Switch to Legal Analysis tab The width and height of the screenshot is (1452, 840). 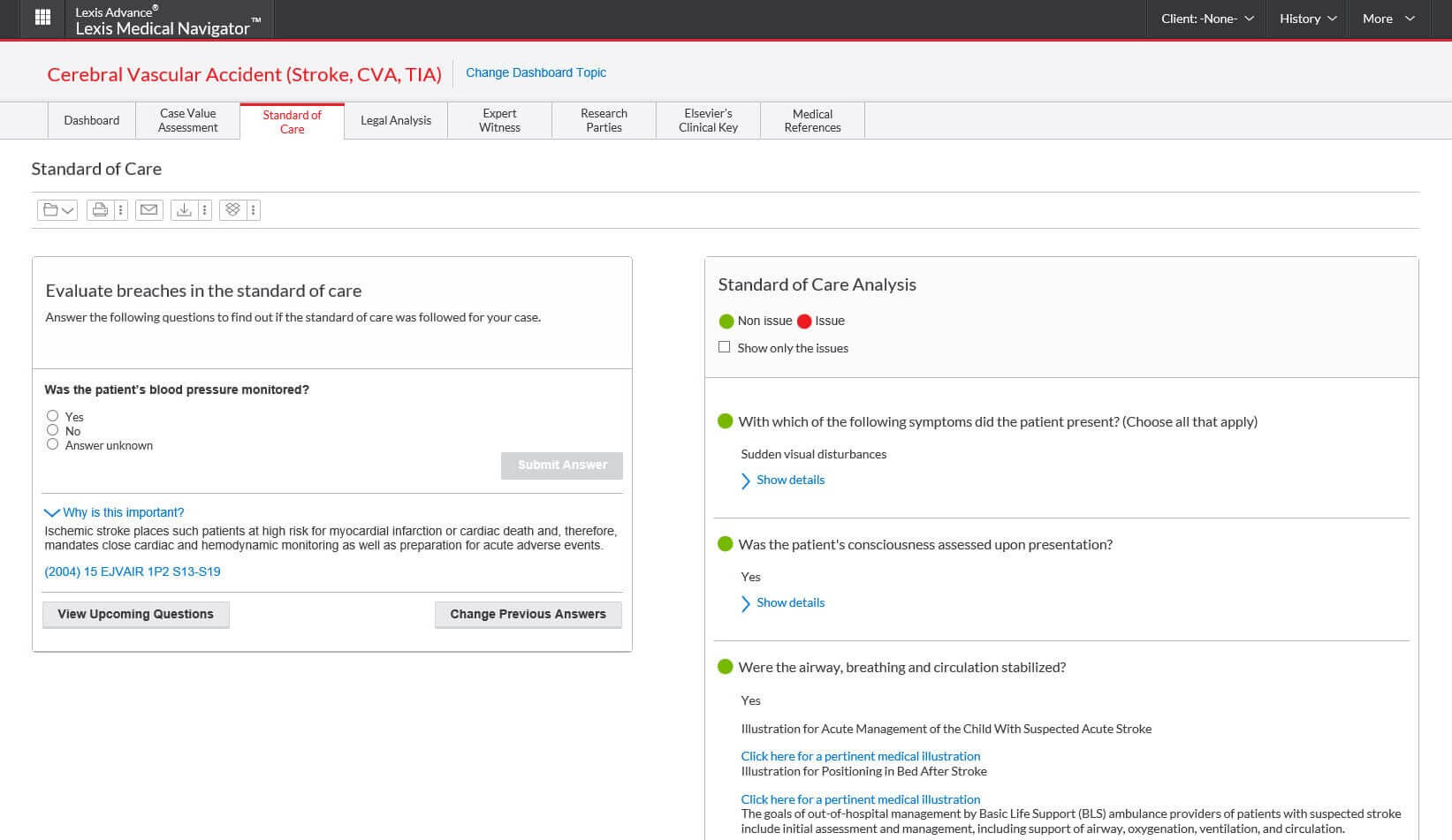point(396,120)
